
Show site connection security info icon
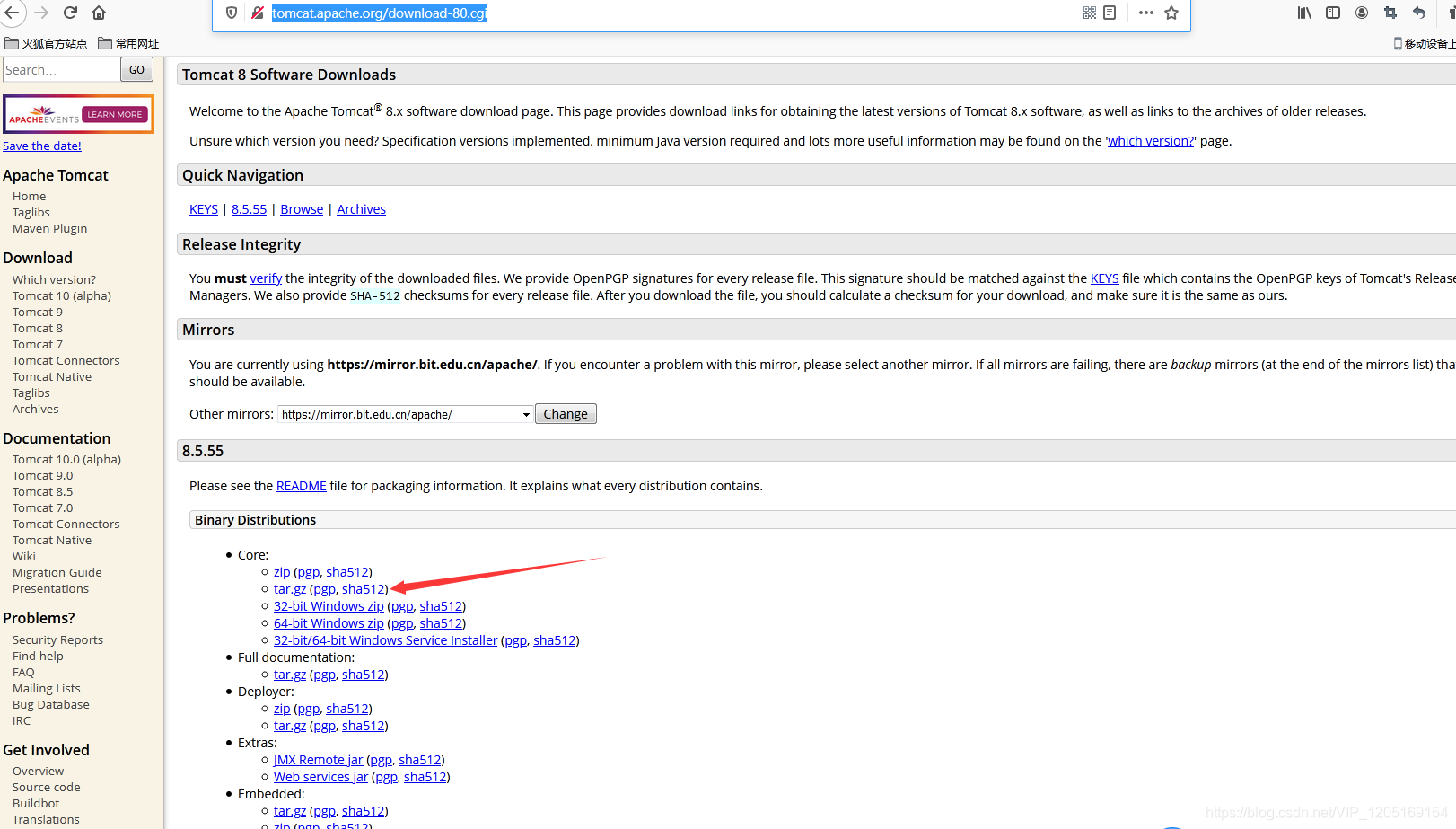click(258, 13)
